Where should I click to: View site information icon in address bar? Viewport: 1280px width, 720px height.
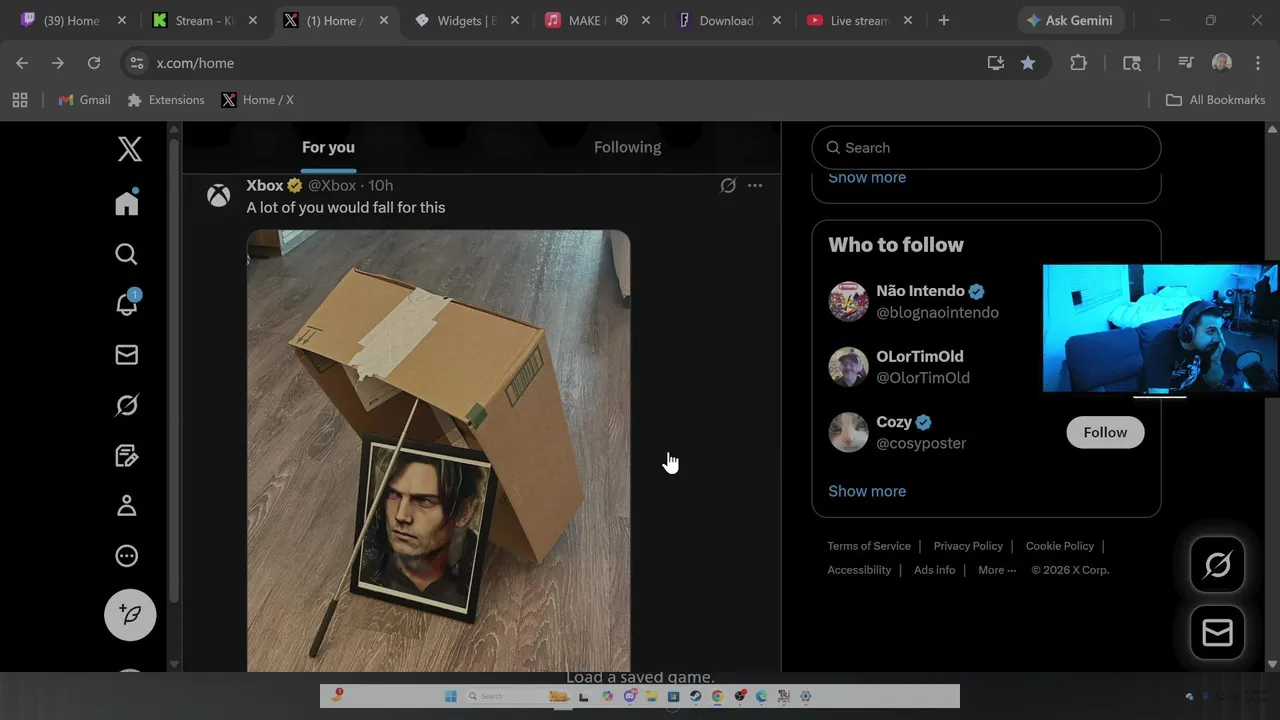(137, 63)
